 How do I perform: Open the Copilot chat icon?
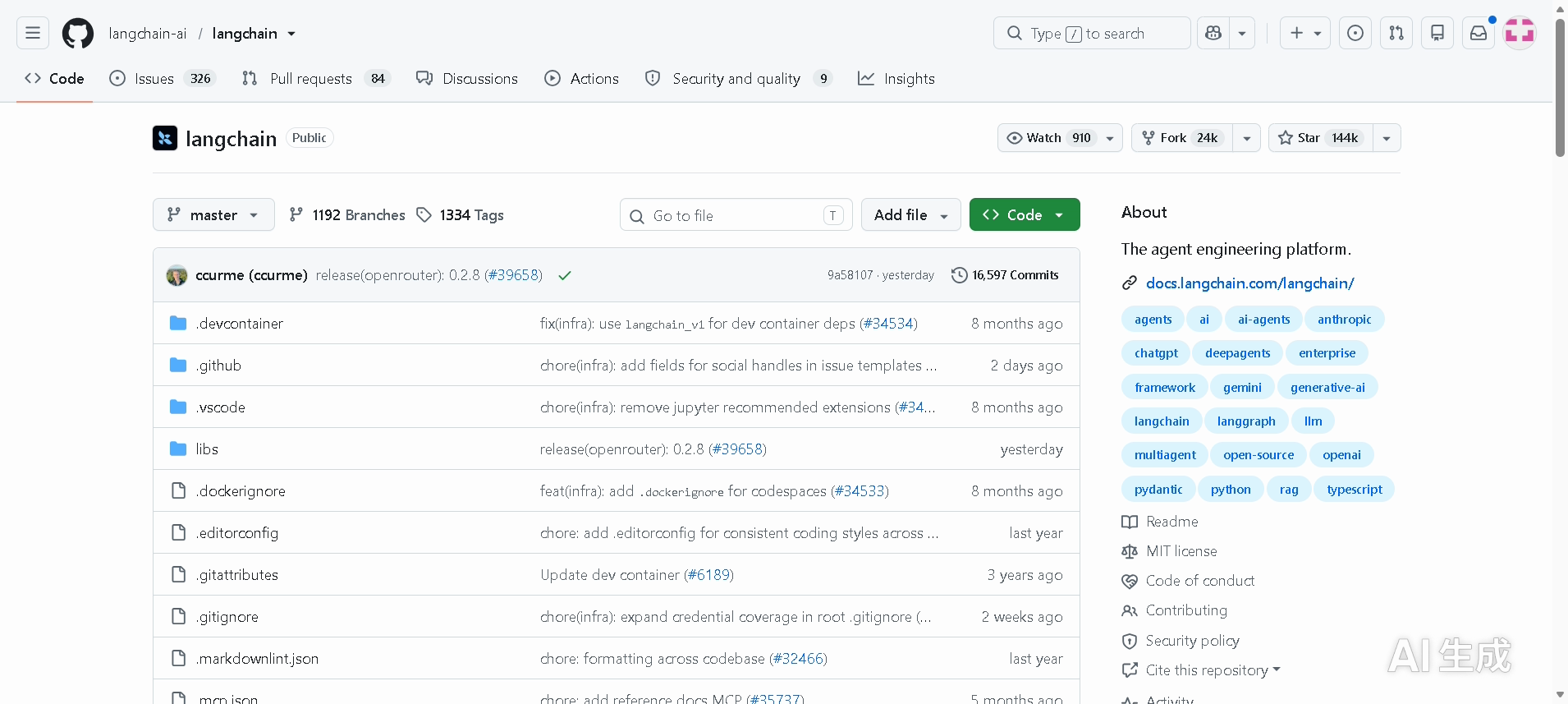[x=1213, y=33]
